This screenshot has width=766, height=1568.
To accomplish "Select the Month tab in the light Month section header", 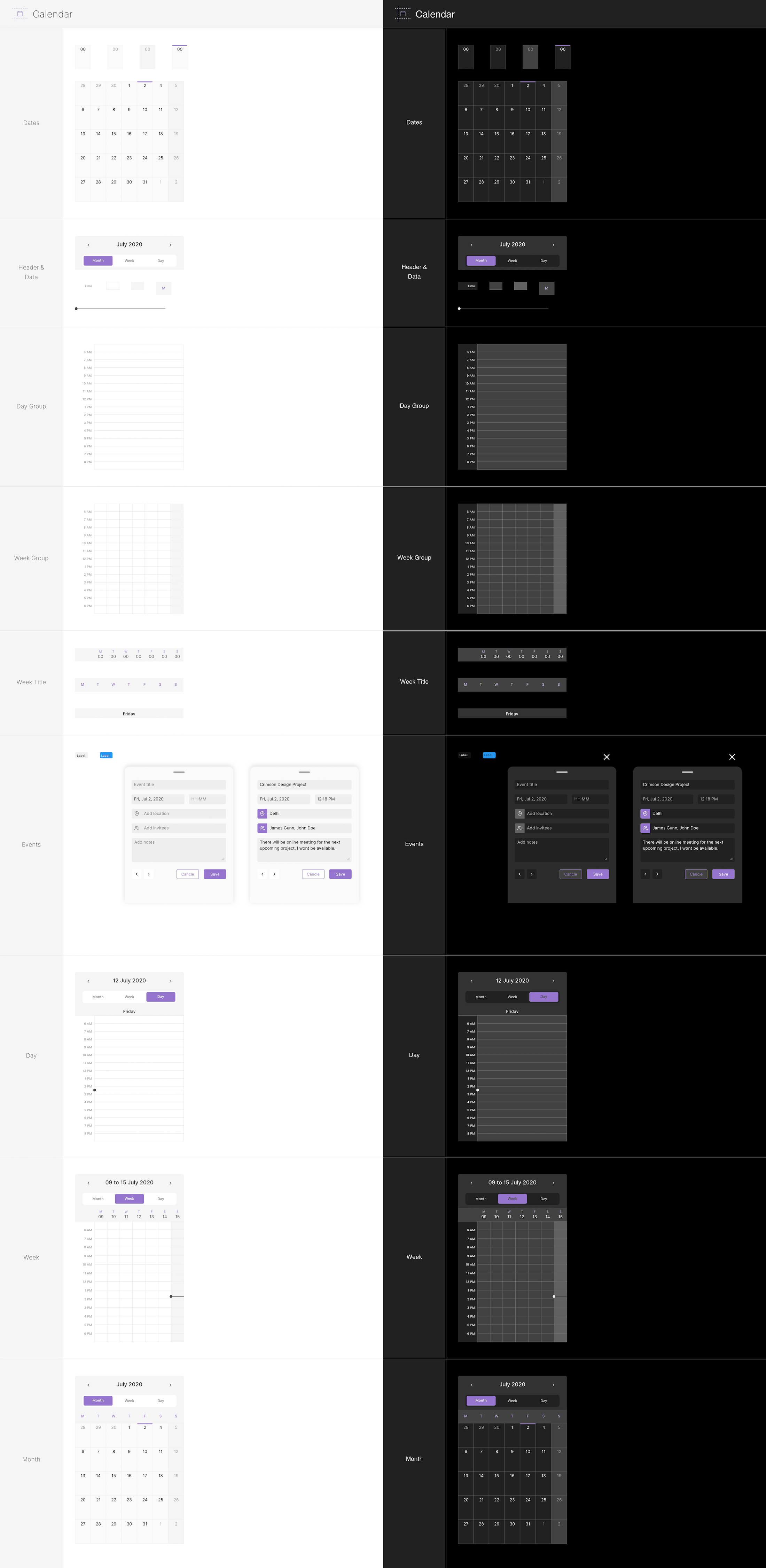I will pyautogui.click(x=98, y=1401).
